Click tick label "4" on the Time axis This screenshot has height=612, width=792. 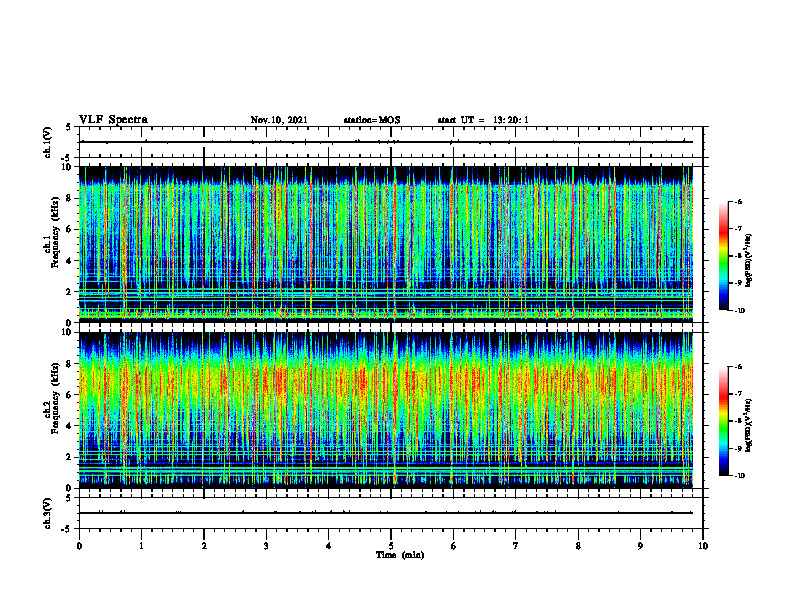coord(329,546)
